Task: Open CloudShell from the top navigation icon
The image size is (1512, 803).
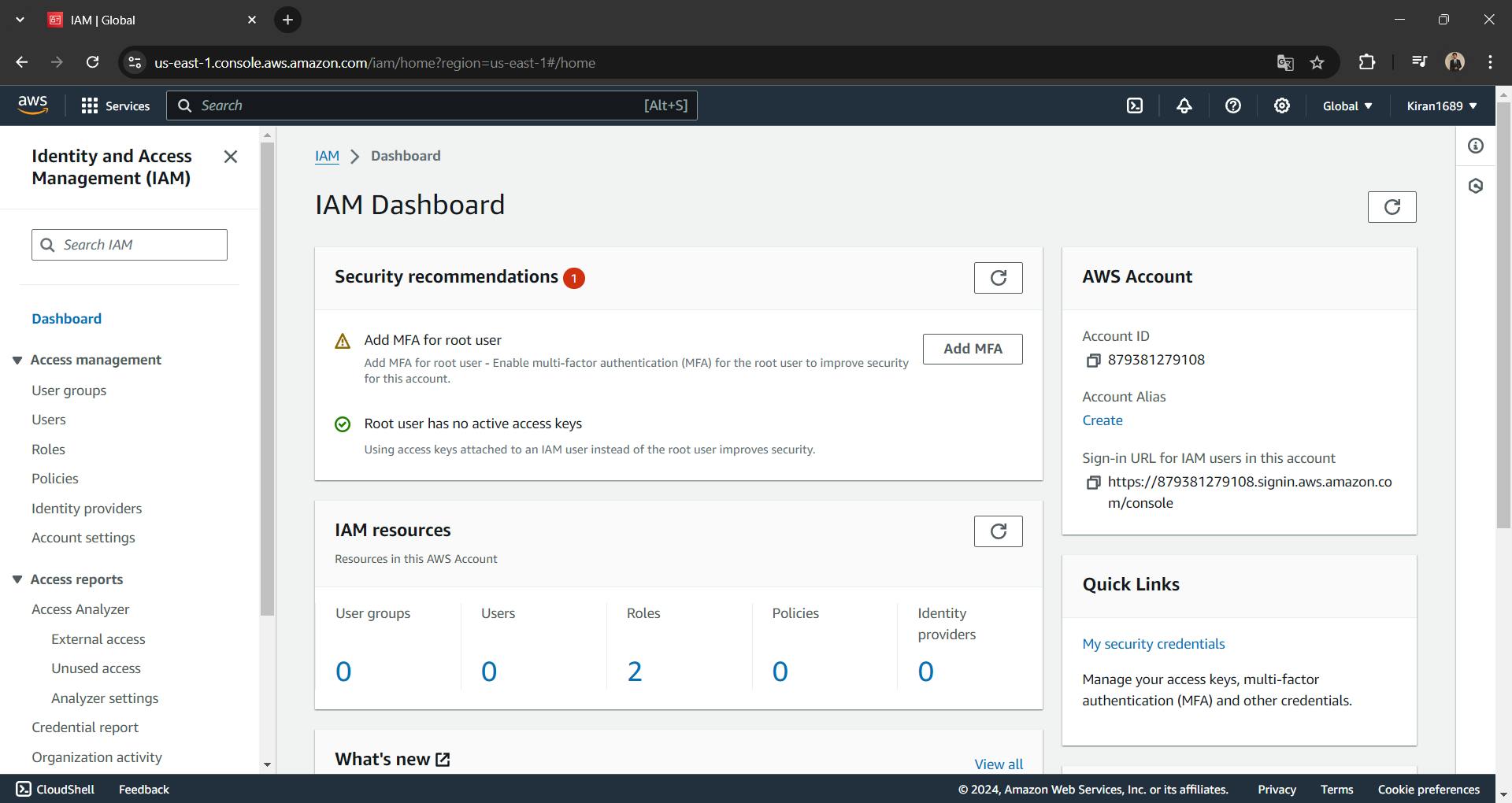Action: (1135, 105)
